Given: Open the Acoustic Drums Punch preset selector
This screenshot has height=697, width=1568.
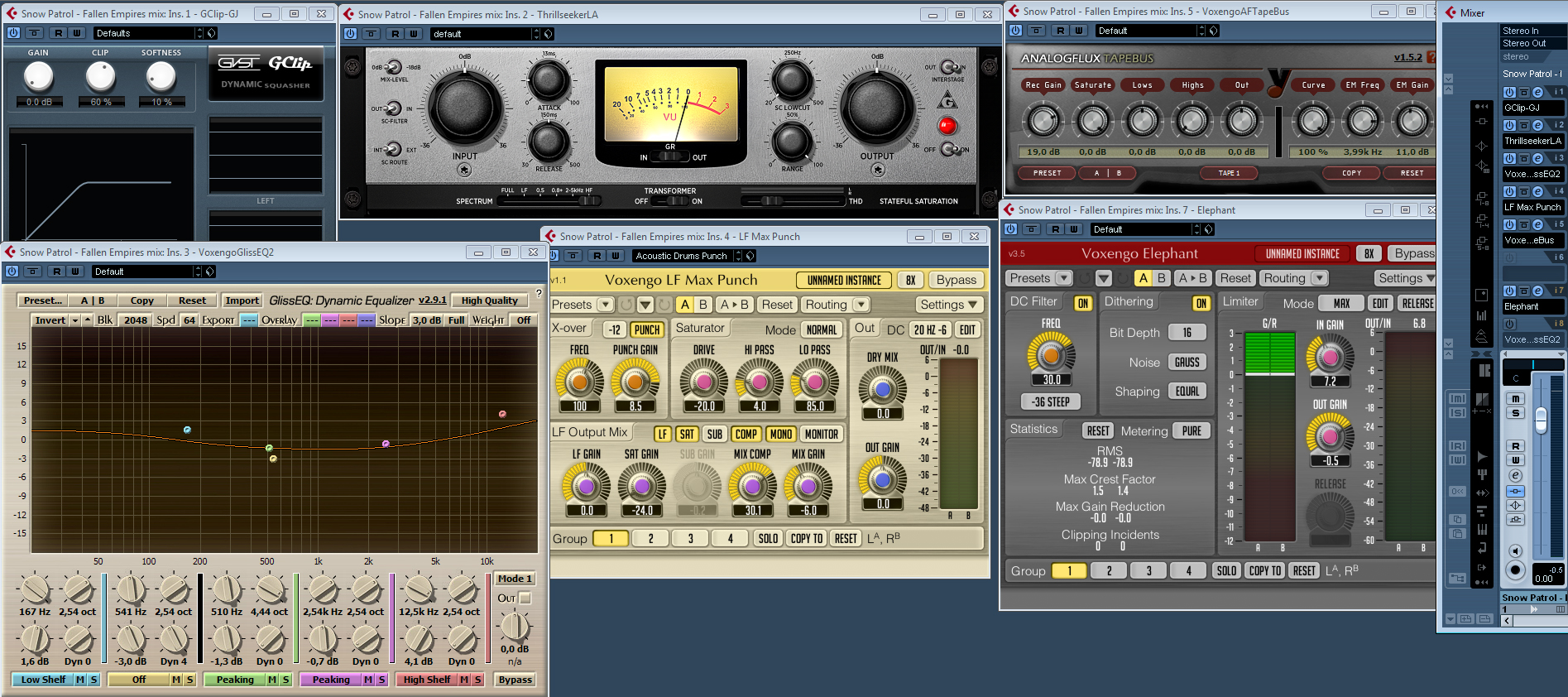Looking at the screenshot, I should (x=686, y=256).
